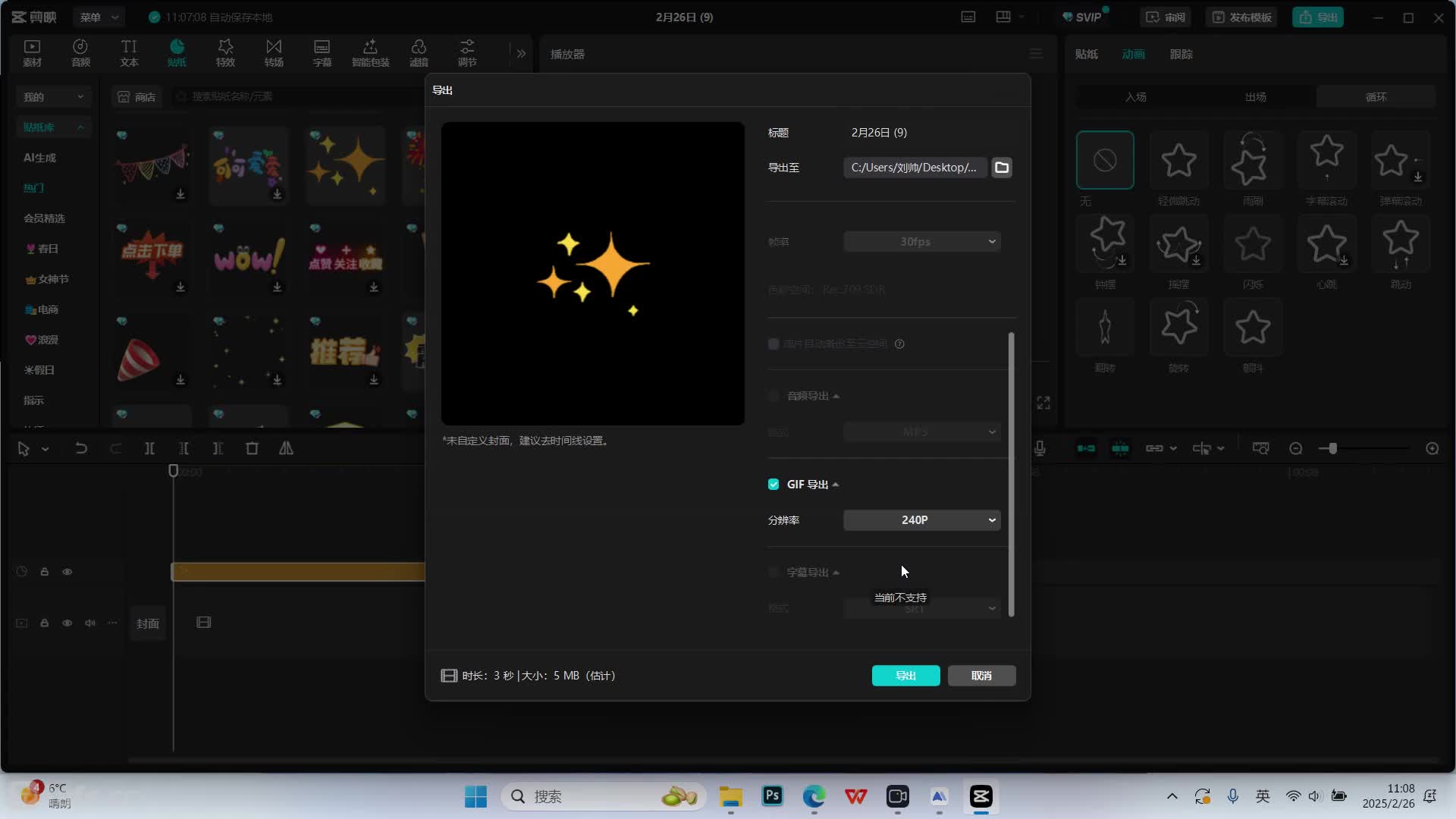Expand more panels double-chevron icon
Screen dimensions: 1456x819
(x=521, y=54)
